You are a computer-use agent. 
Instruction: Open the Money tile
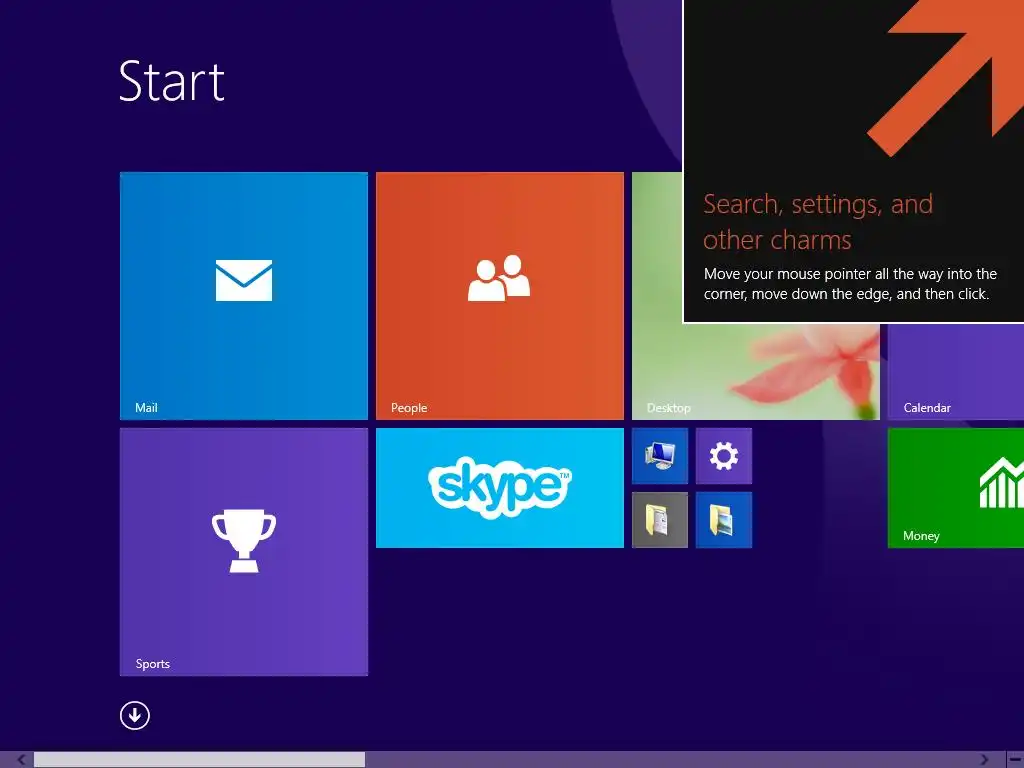pos(955,488)
